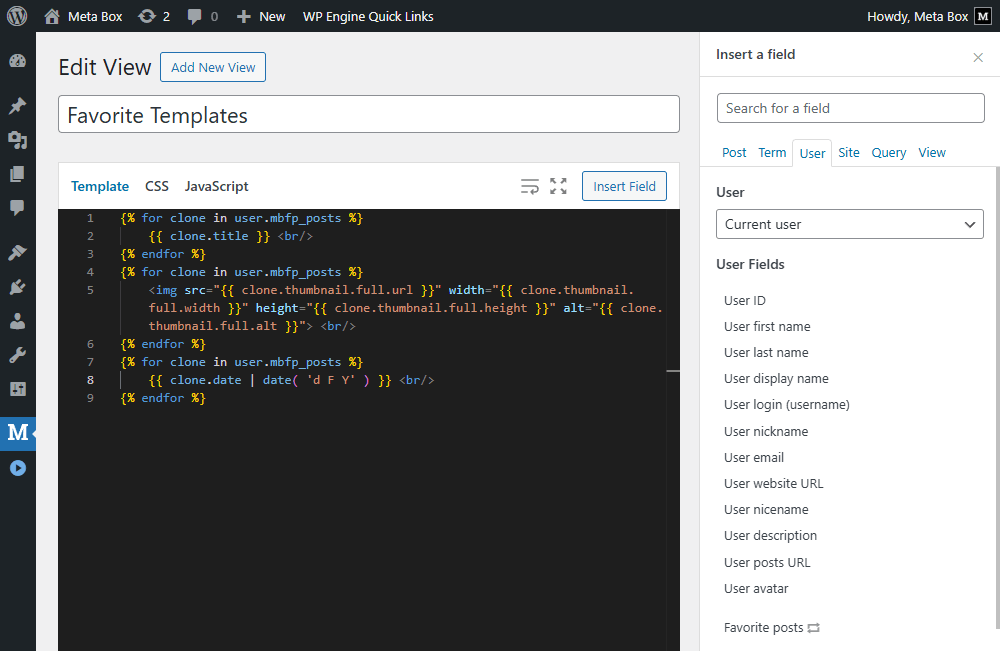This screenshot has width=1000, height=651.
Task: Insert the User first name field
Action: click(767, 326)
